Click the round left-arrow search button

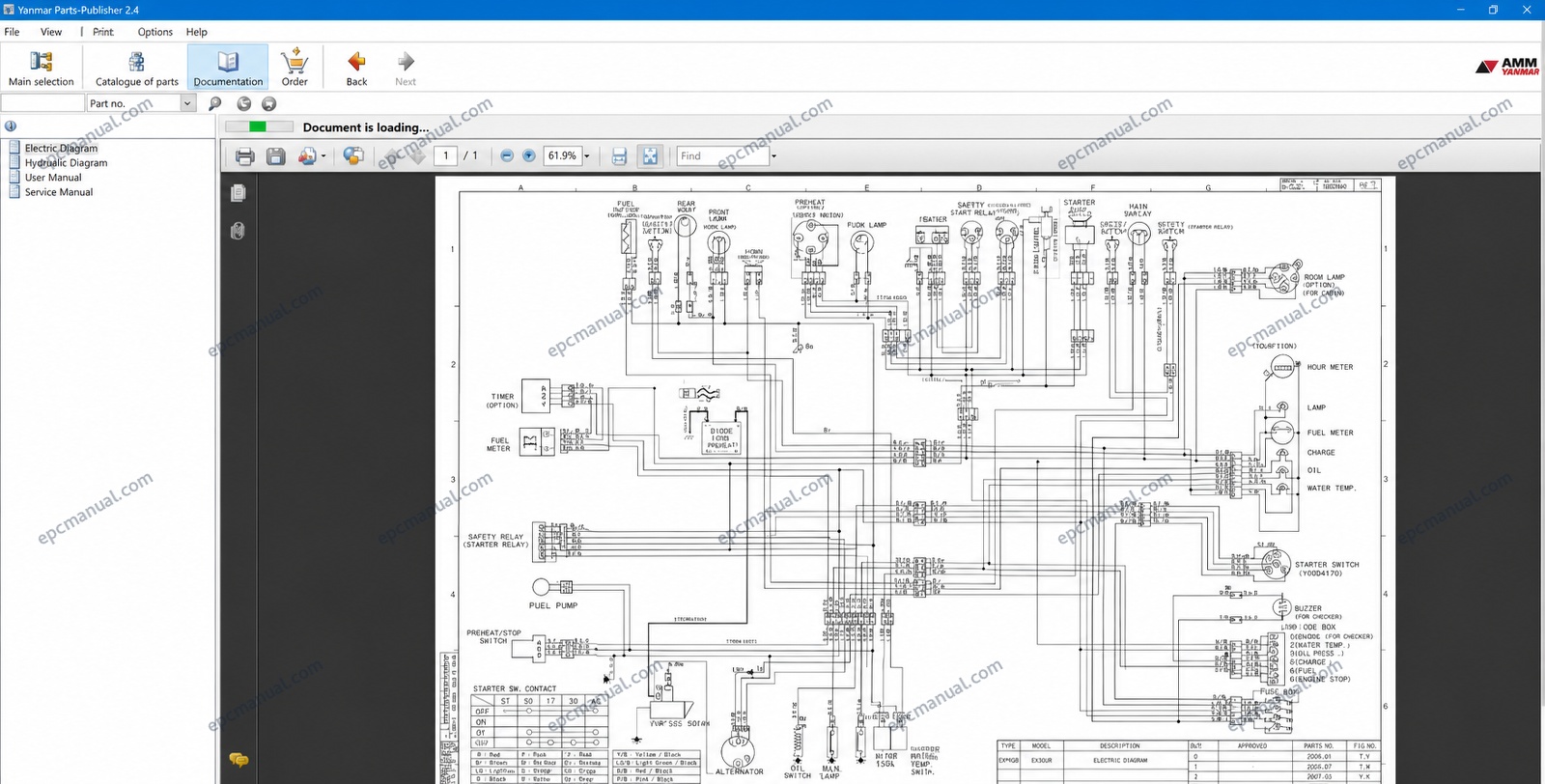(x=243, y=103)
